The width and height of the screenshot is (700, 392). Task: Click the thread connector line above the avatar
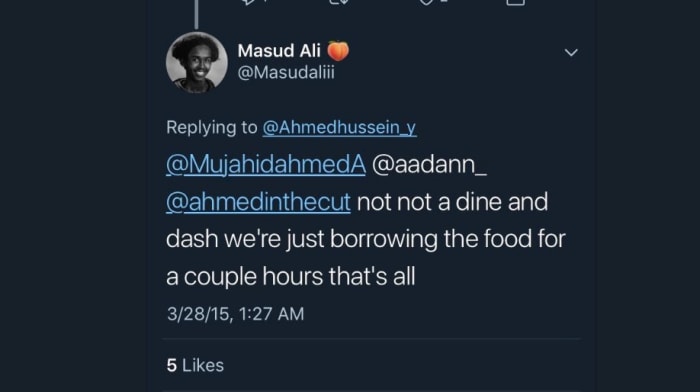[196, 14]
